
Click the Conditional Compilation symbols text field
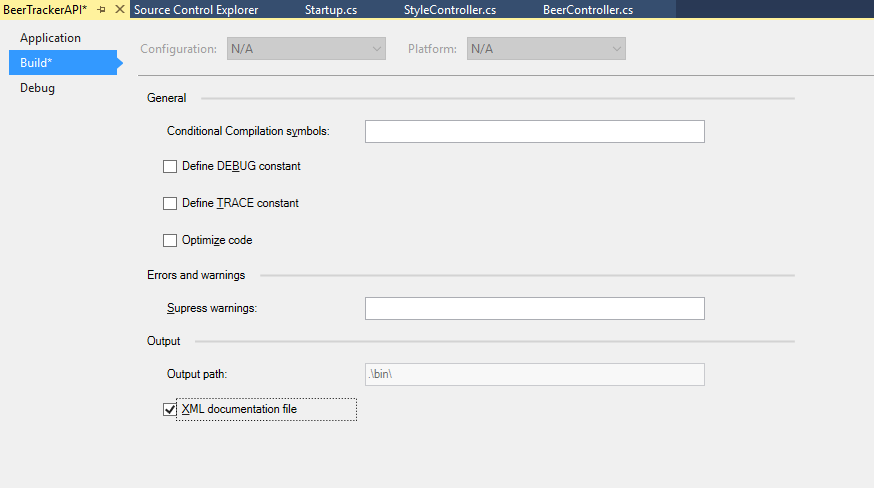coord(534,132)
